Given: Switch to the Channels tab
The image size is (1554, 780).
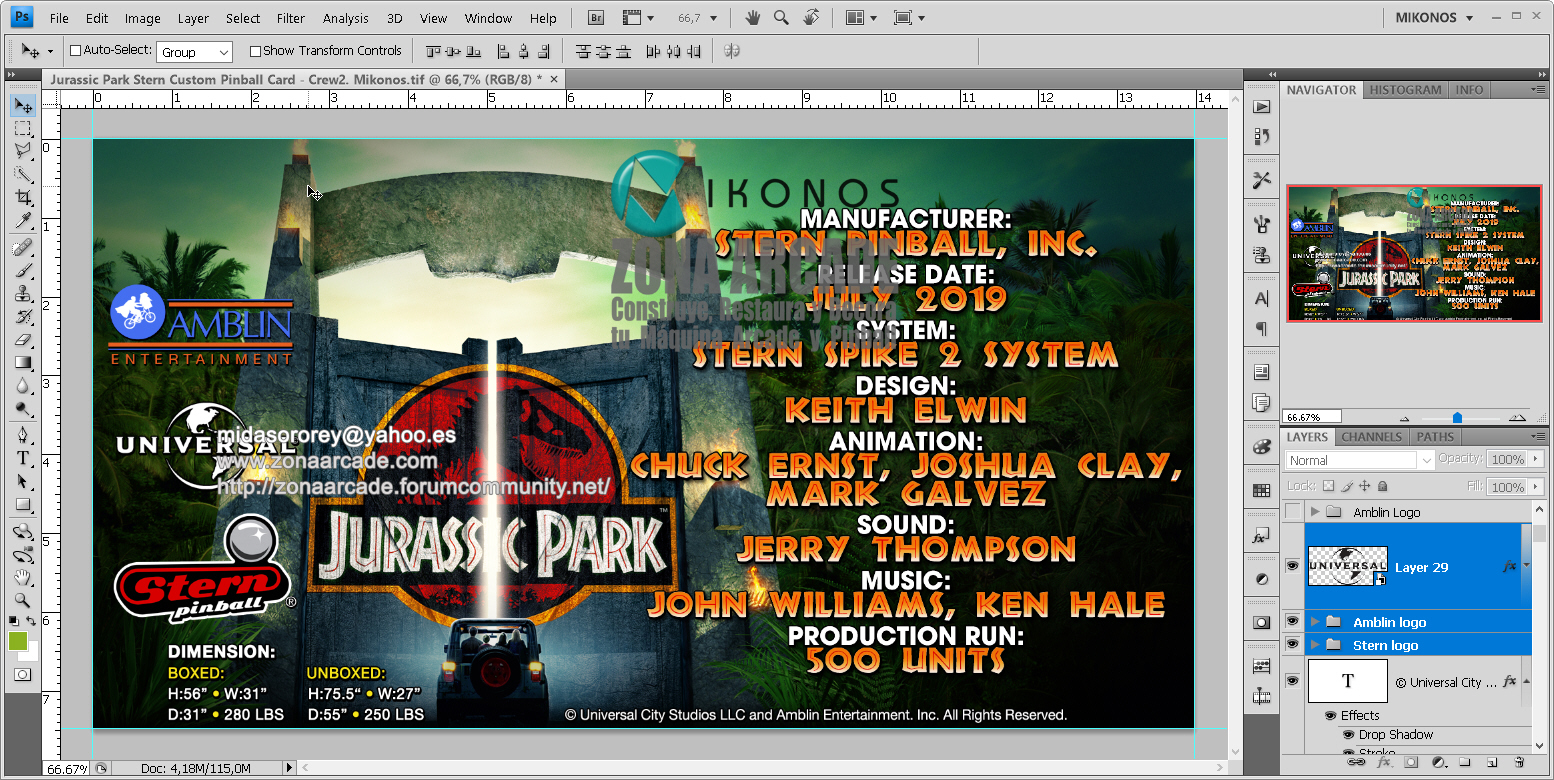Looking at the screenshot, I should coord(1371,436).
